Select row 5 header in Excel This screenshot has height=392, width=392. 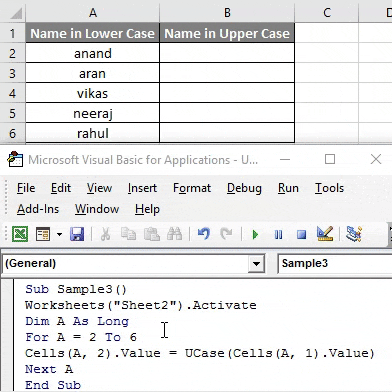13,113
